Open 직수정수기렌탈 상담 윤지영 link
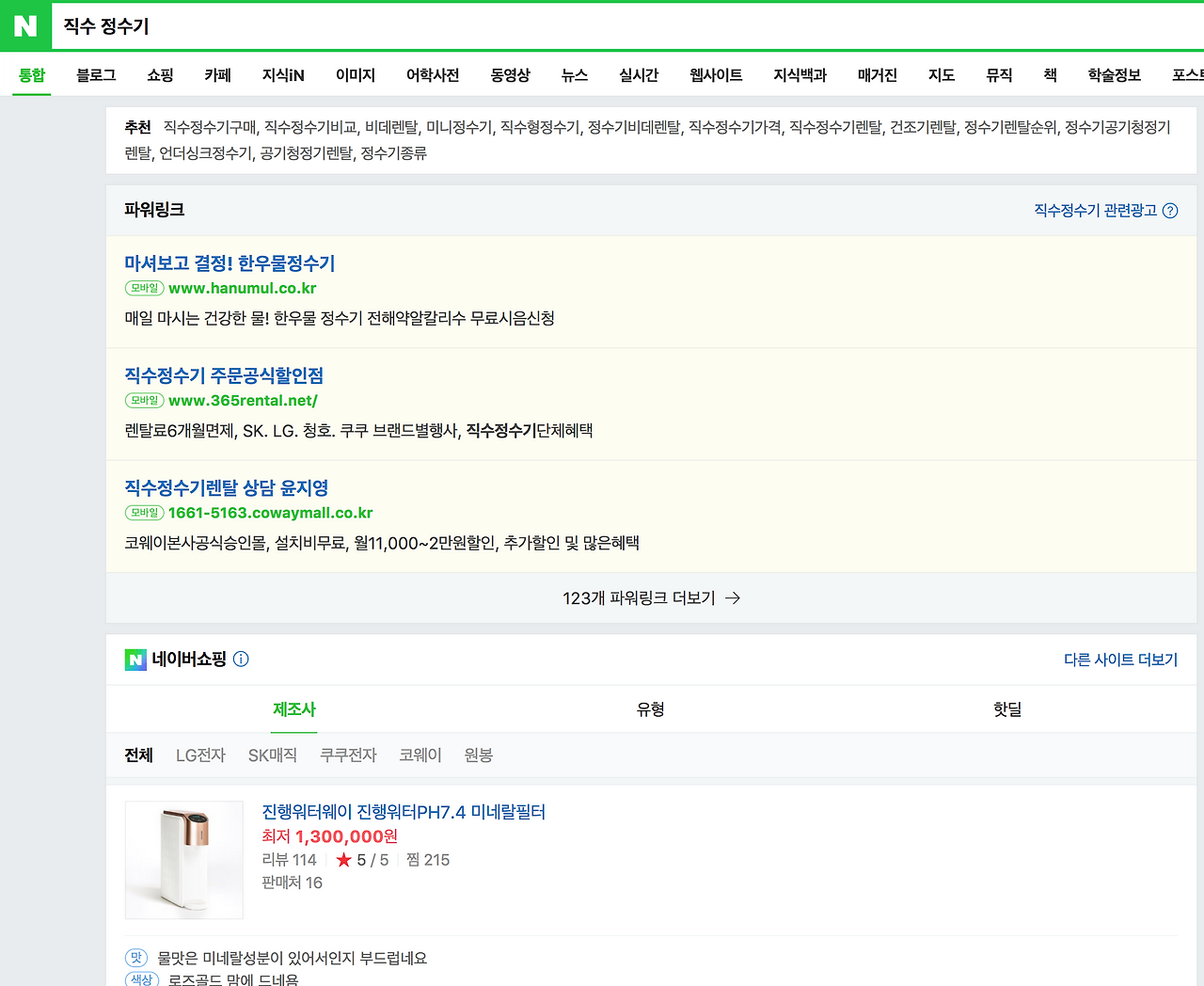Image resolution: width=1204 pixels, height=986 pixels. click(x=227, y=487)
